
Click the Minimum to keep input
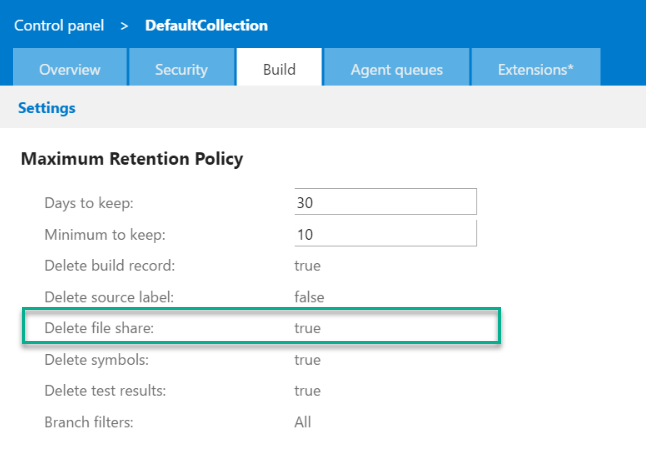[x=385, y=234]
